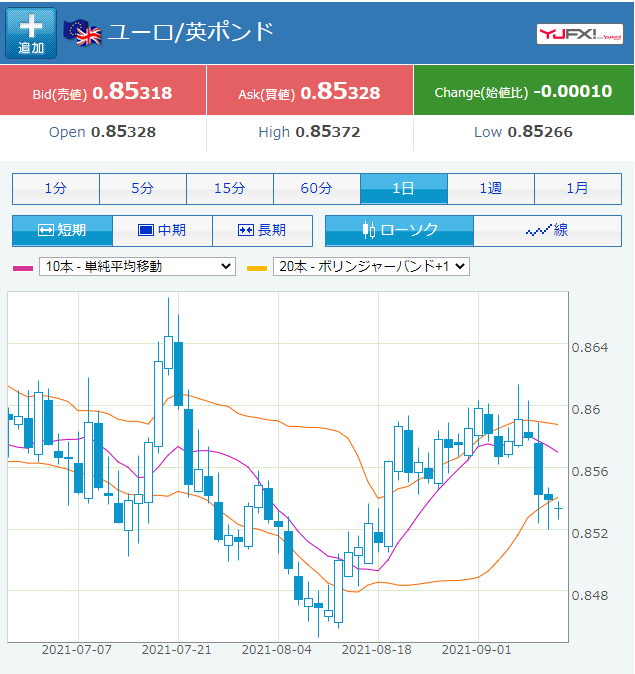Click the 2021-07-07 date axis label
The width and height of the screenshot is (635, 674).
tap(77, 649)
